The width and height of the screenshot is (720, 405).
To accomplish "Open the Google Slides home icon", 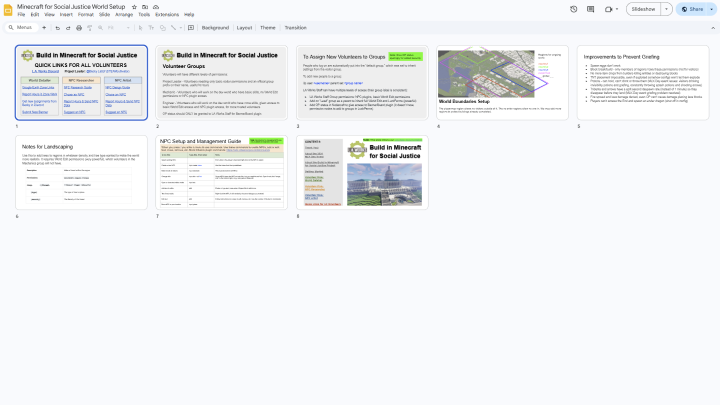I will click(x=8, y=10).
